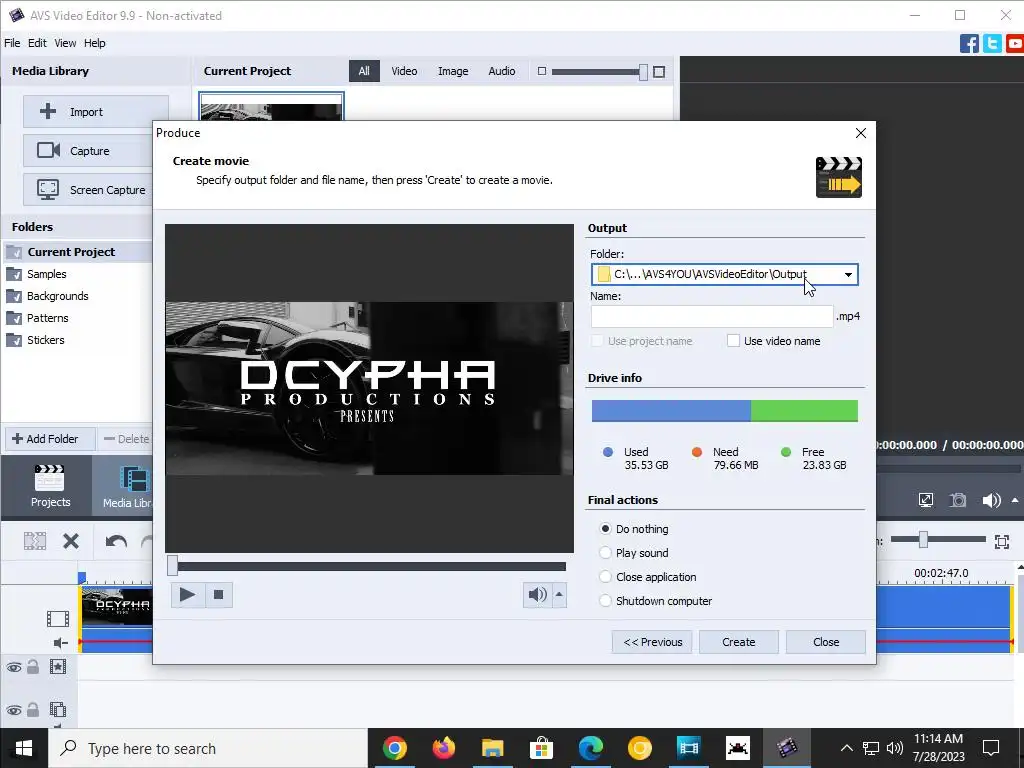
Task: Click the large thumbnail size icon
Action: [x=659, y=71]
